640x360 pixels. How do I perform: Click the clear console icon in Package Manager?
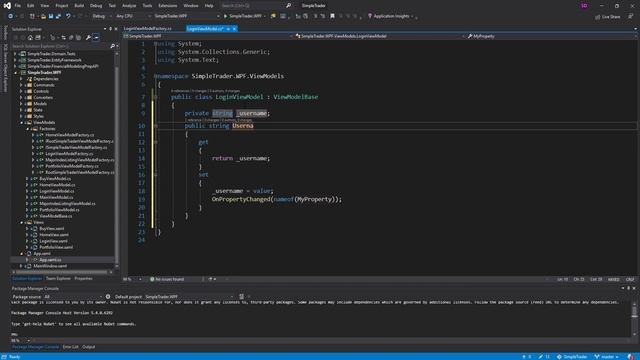[241, 297]
